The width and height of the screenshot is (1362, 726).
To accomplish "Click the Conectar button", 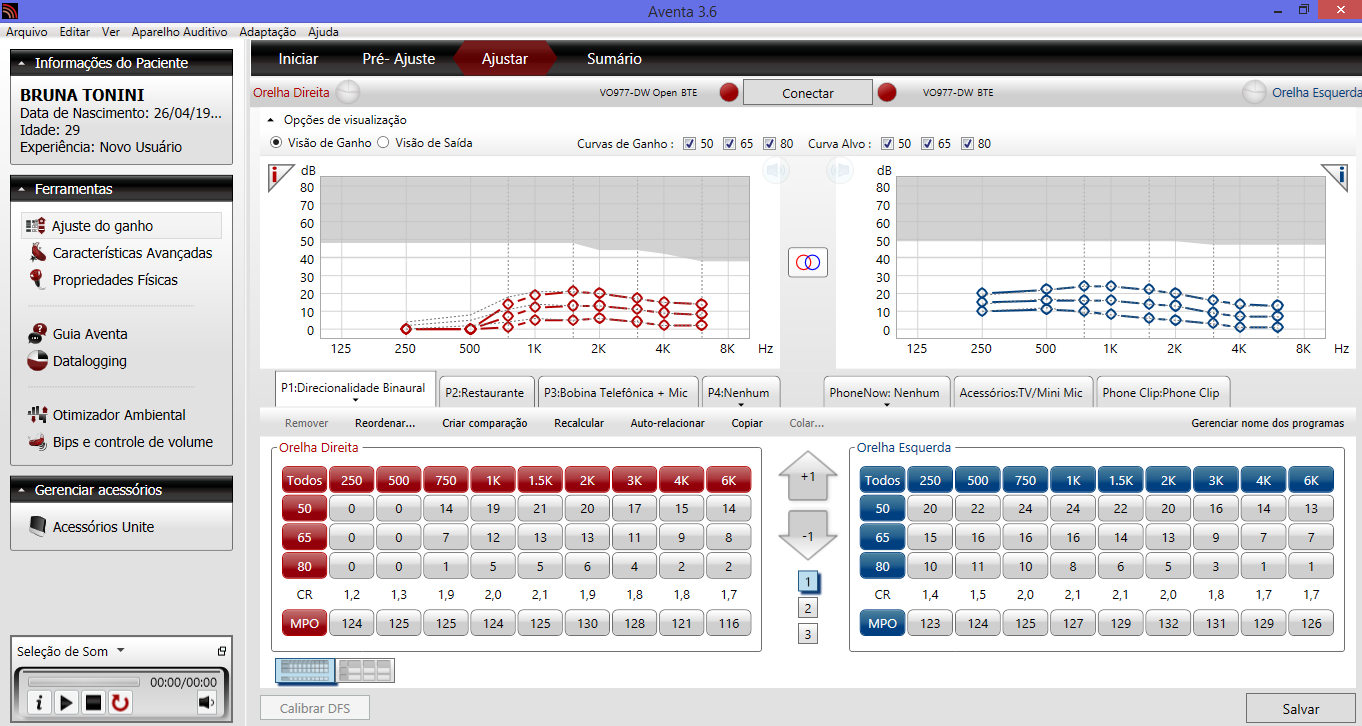I will tap(808, 93).
